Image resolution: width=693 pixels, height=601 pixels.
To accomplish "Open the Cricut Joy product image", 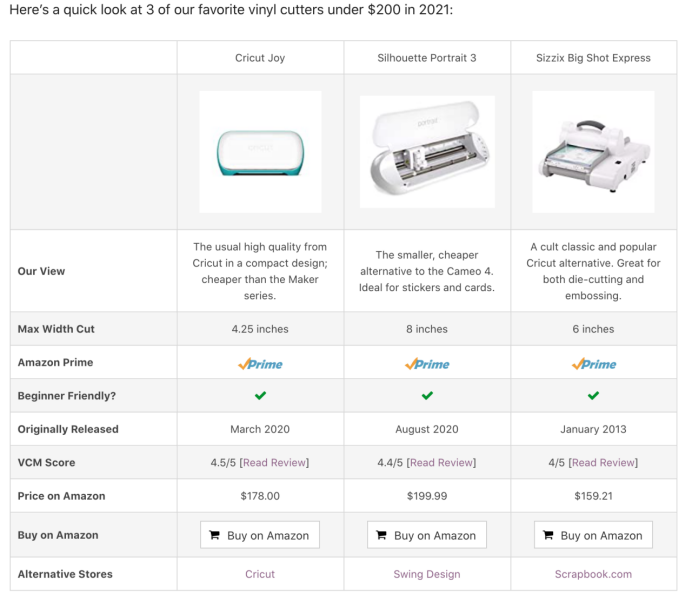I will point(260,152).
